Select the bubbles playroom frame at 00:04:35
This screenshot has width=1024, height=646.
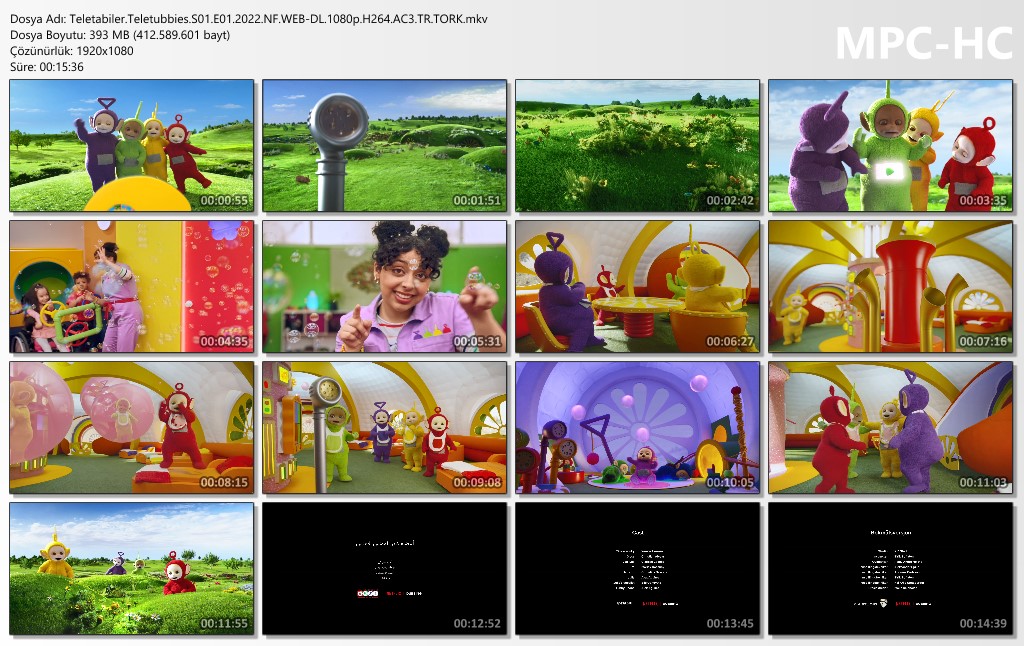pos(132,287)
